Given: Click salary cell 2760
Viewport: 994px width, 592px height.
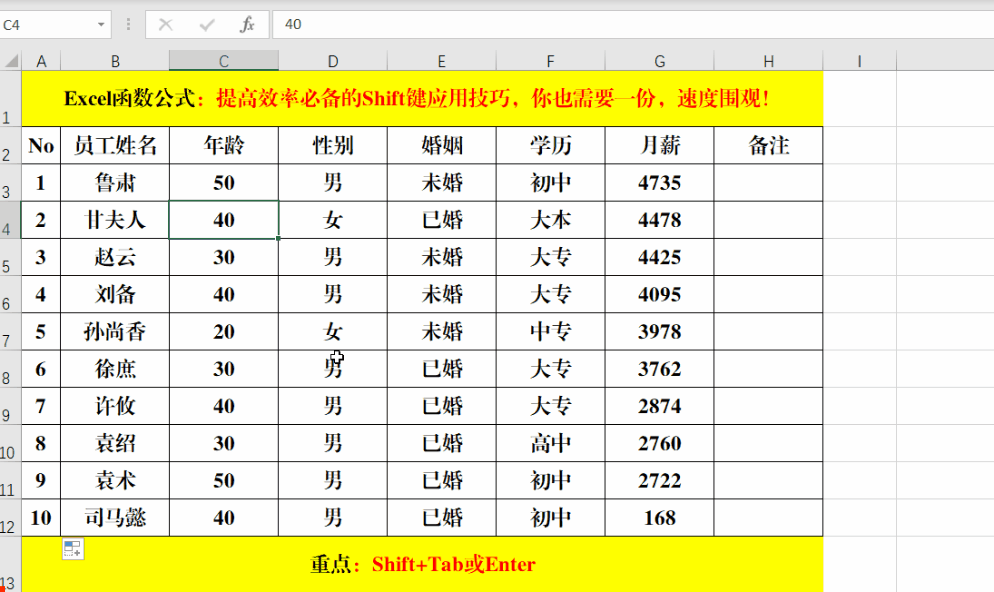Looking at the screenshot, I should (x=660, y=443).
